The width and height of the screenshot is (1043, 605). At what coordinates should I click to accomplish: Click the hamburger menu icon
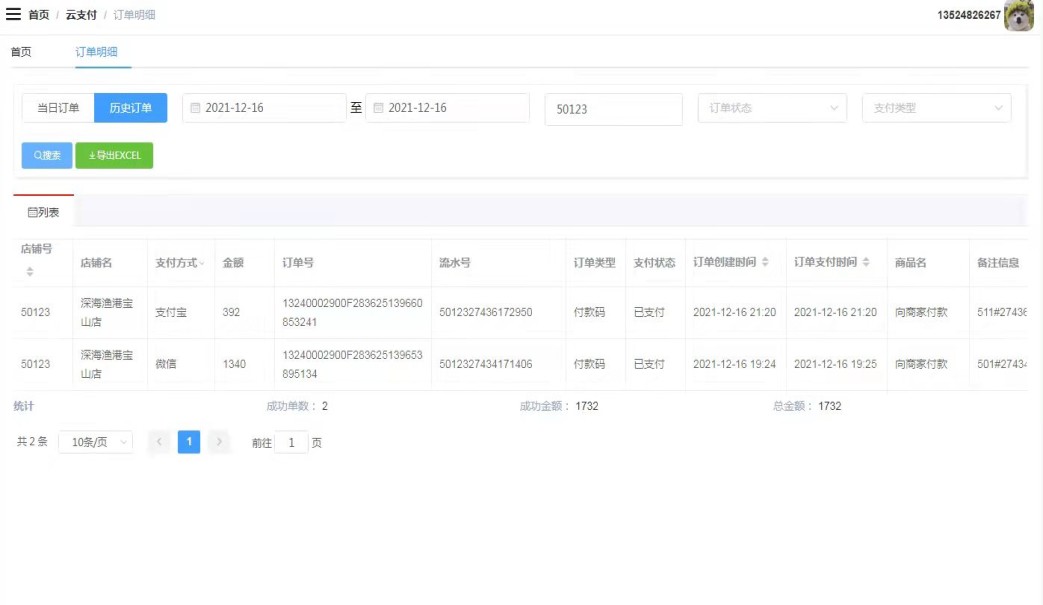click(14, 15)
